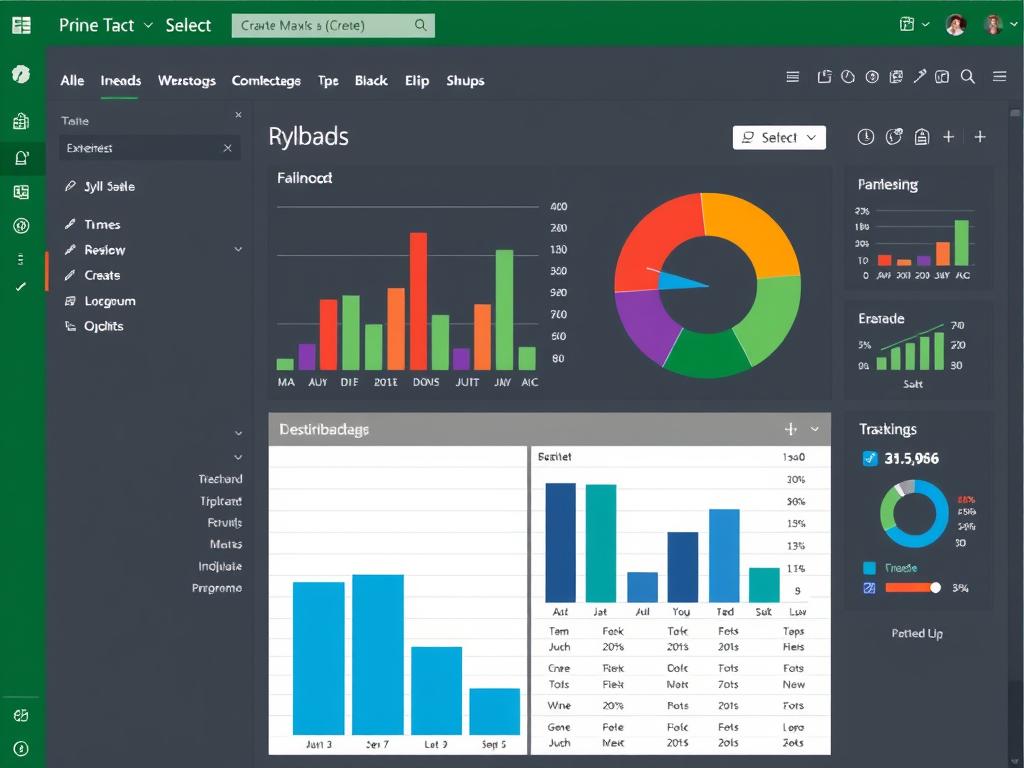Image resolution: width=1024 pixels, height=768 pixels.
Task: Open the building sidebar icon
Action: pyautogui.click(x=21, y=121)
